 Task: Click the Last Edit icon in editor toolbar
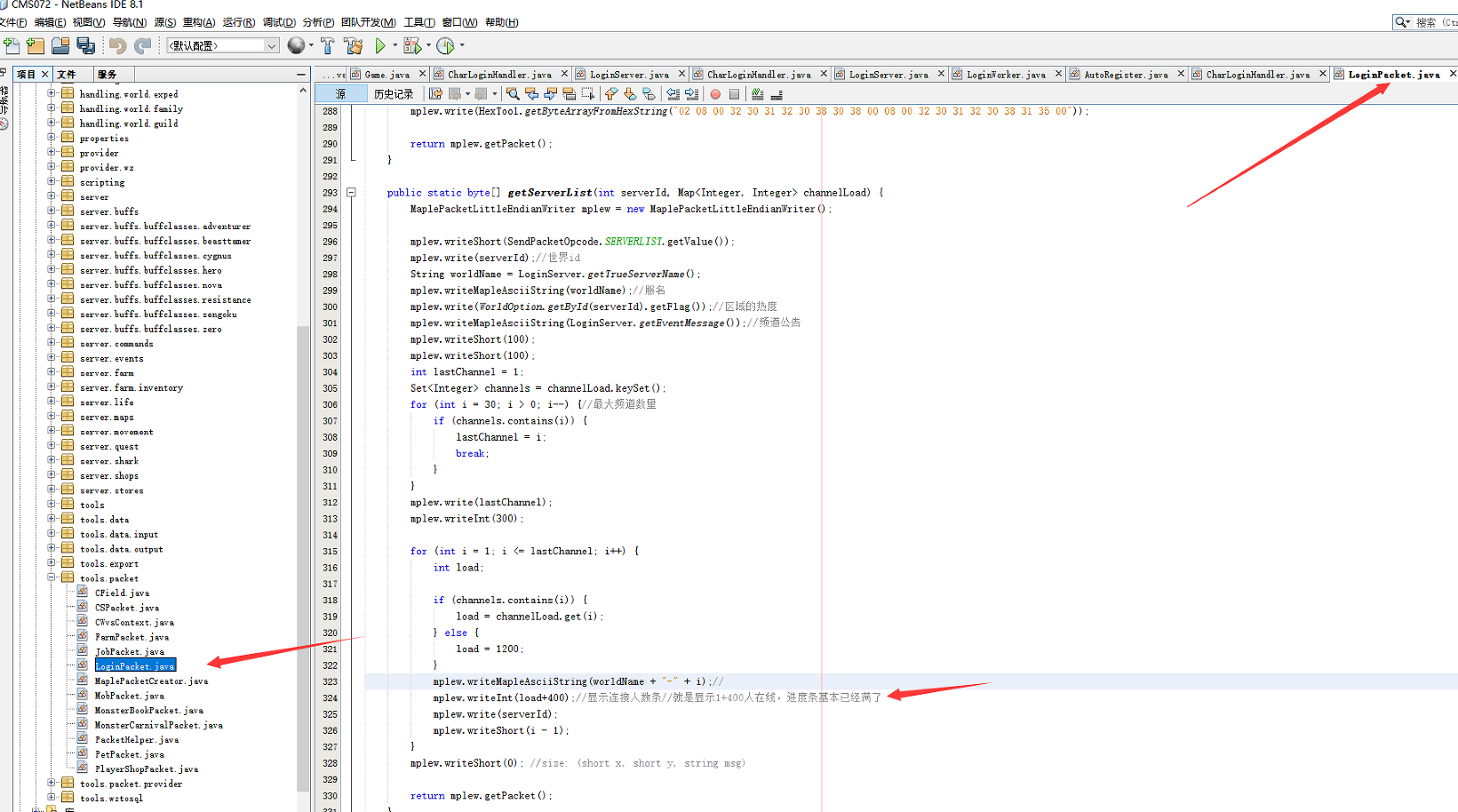435,93
